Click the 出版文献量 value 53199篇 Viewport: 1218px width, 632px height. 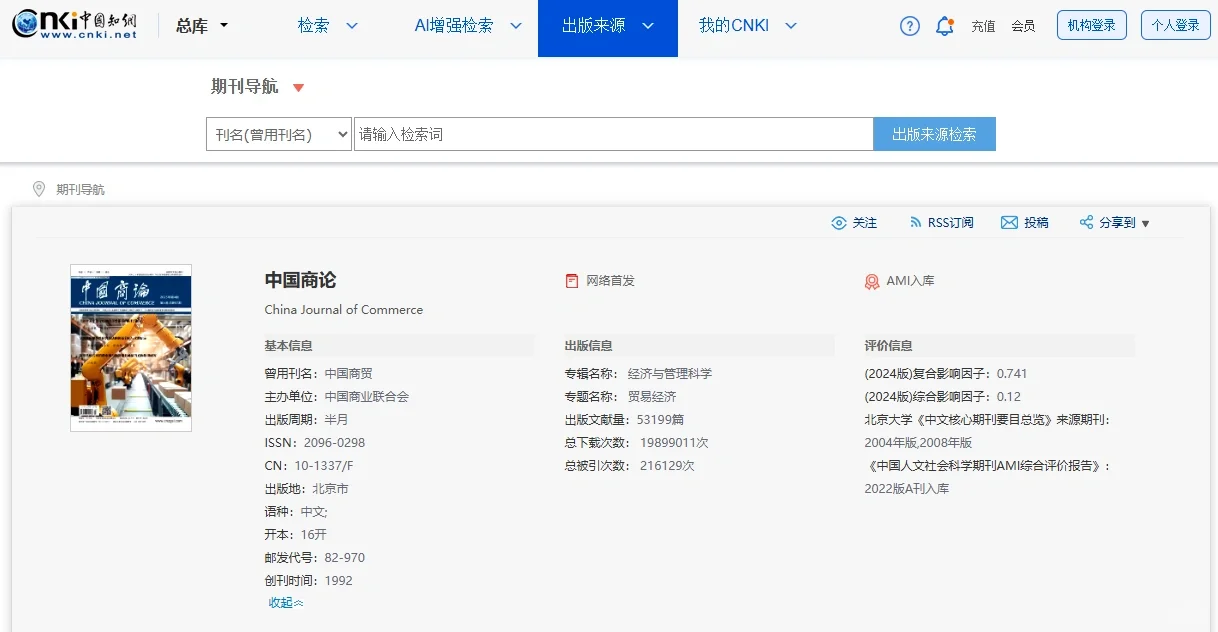pyautogui.click(x=660, y=420)
